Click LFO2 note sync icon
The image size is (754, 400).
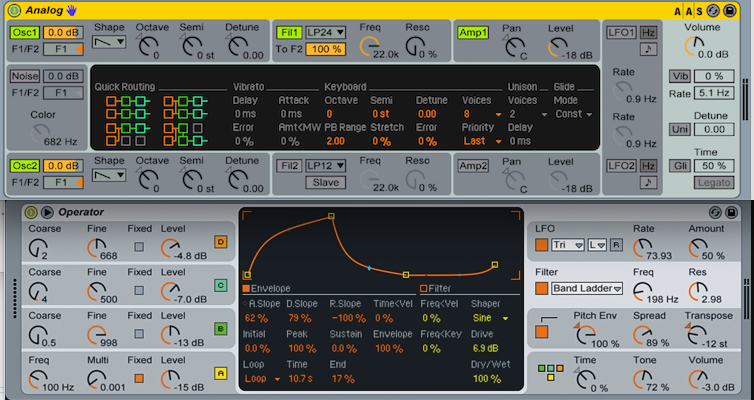coord(648,182)
